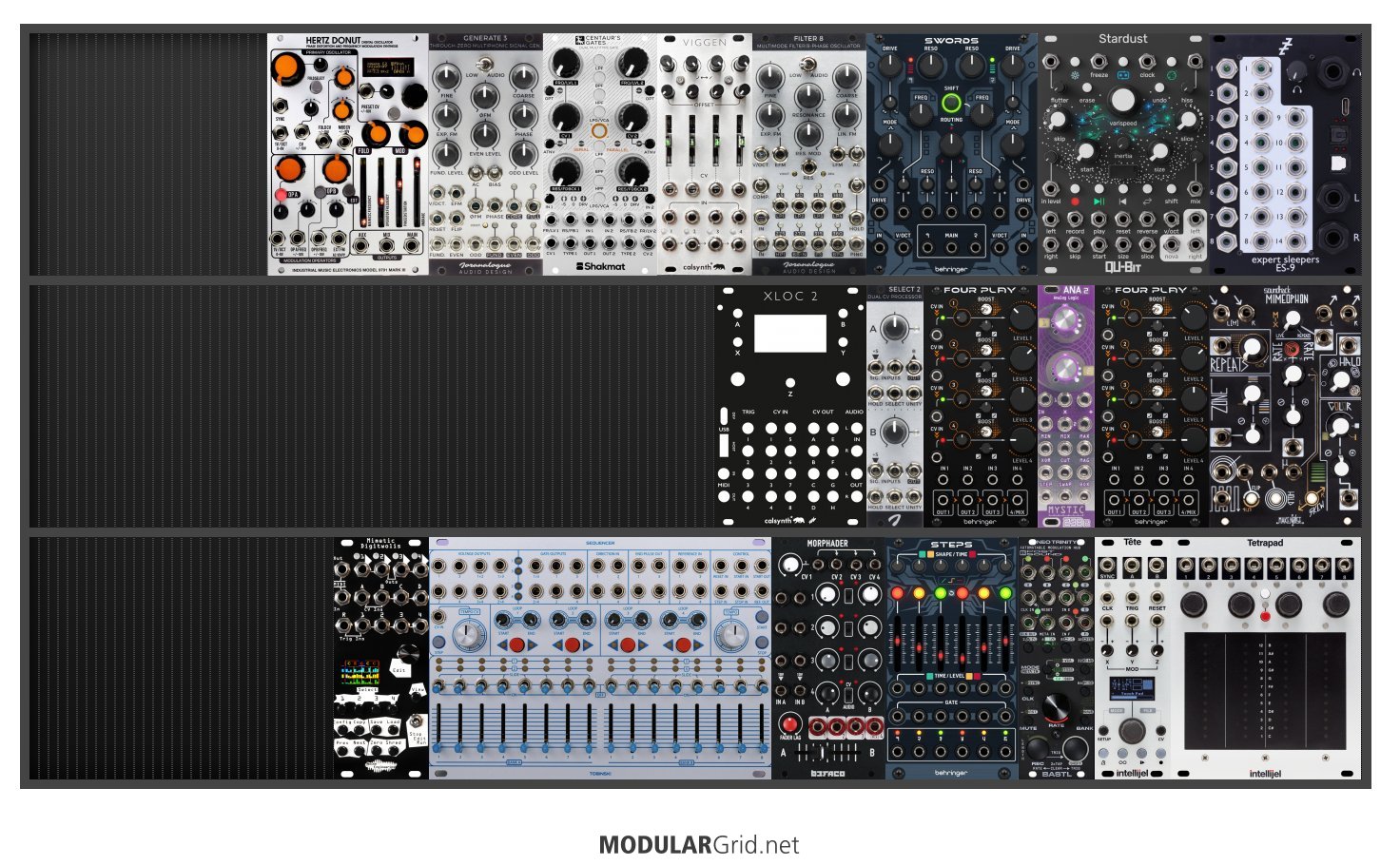Screen dimensions: 1400x865
Task: Click the white display on XLOC 2
Action: point(789,334)
